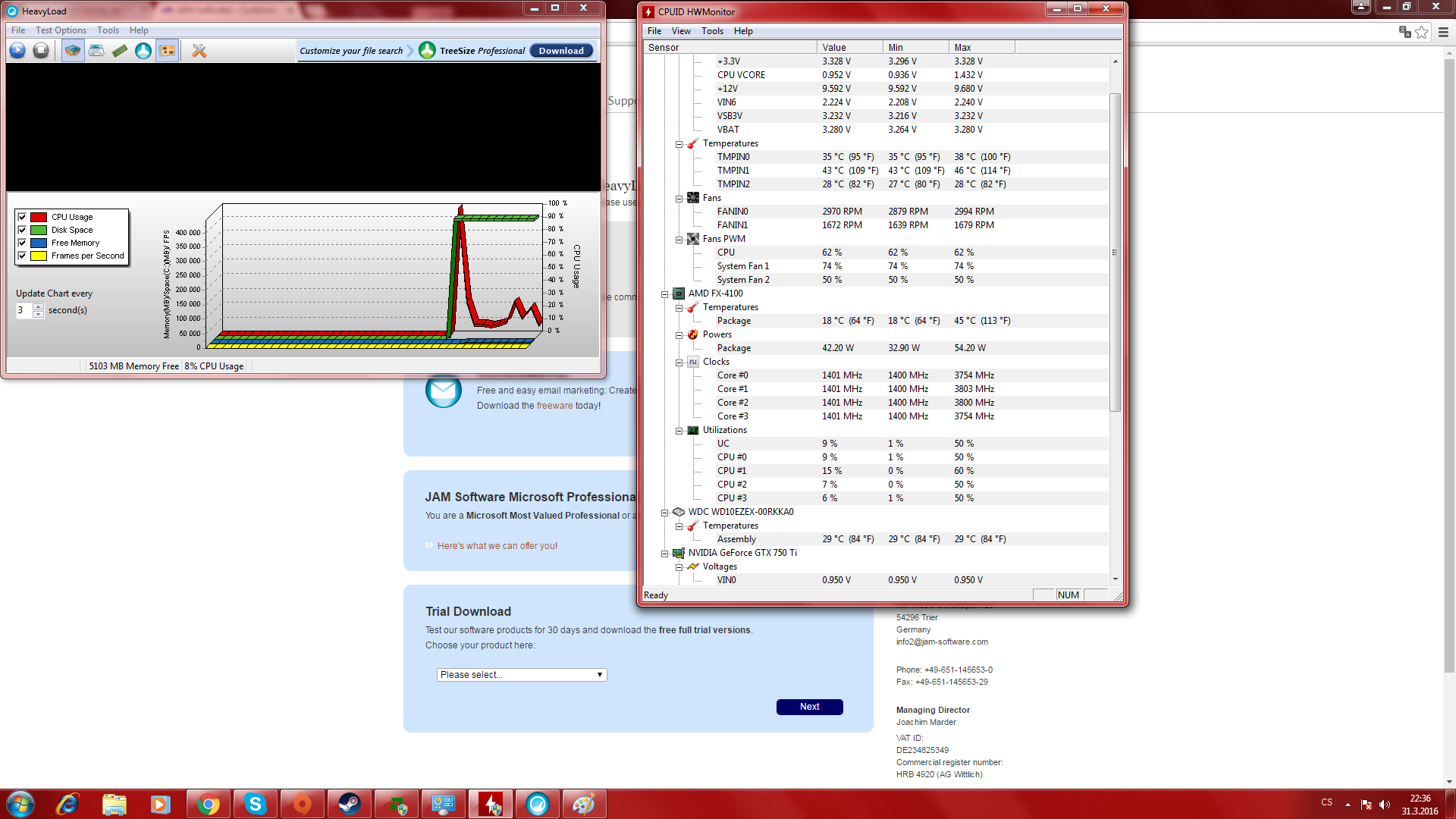This screenshot has height=819, width=1456.
Task: Click the Next button in Trial Download
Action: [810, 707]
